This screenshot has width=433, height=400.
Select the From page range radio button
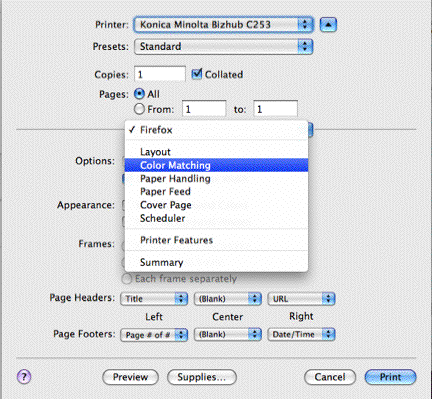[x=139, y=109]
